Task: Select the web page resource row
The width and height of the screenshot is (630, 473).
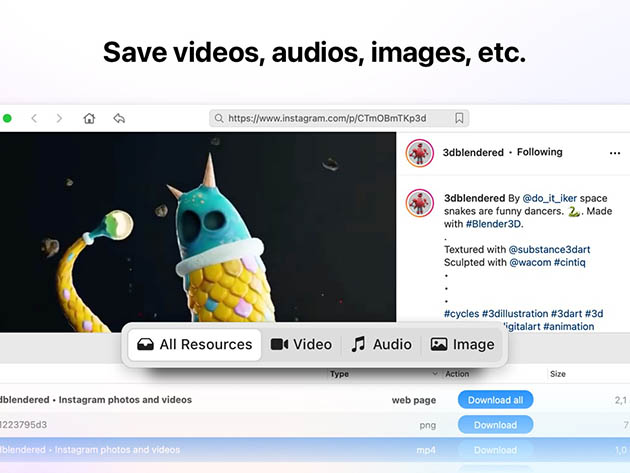Action: 315,400
